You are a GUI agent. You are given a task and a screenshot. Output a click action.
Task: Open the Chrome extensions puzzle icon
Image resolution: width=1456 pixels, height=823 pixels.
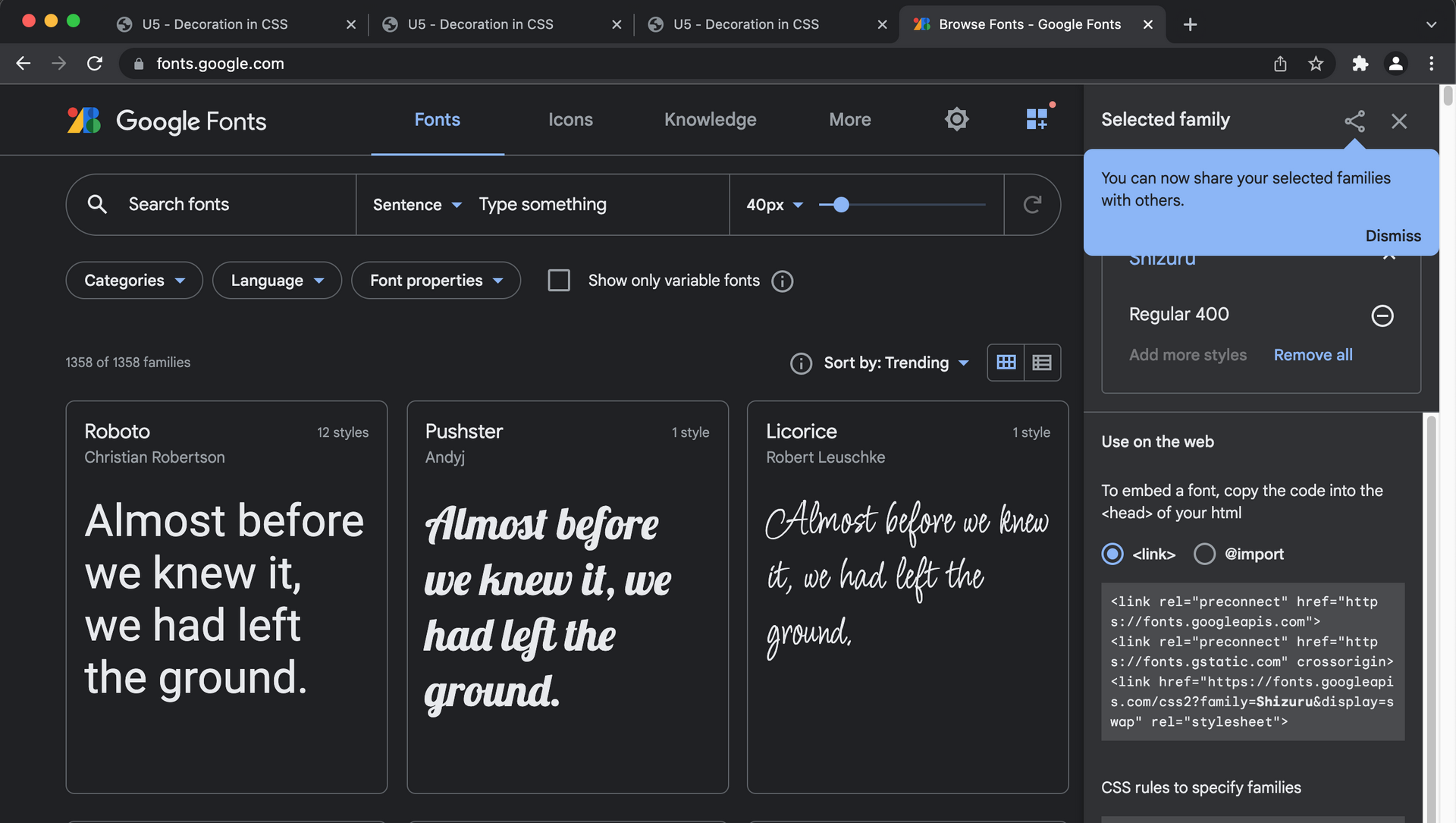pos(1360,64)
